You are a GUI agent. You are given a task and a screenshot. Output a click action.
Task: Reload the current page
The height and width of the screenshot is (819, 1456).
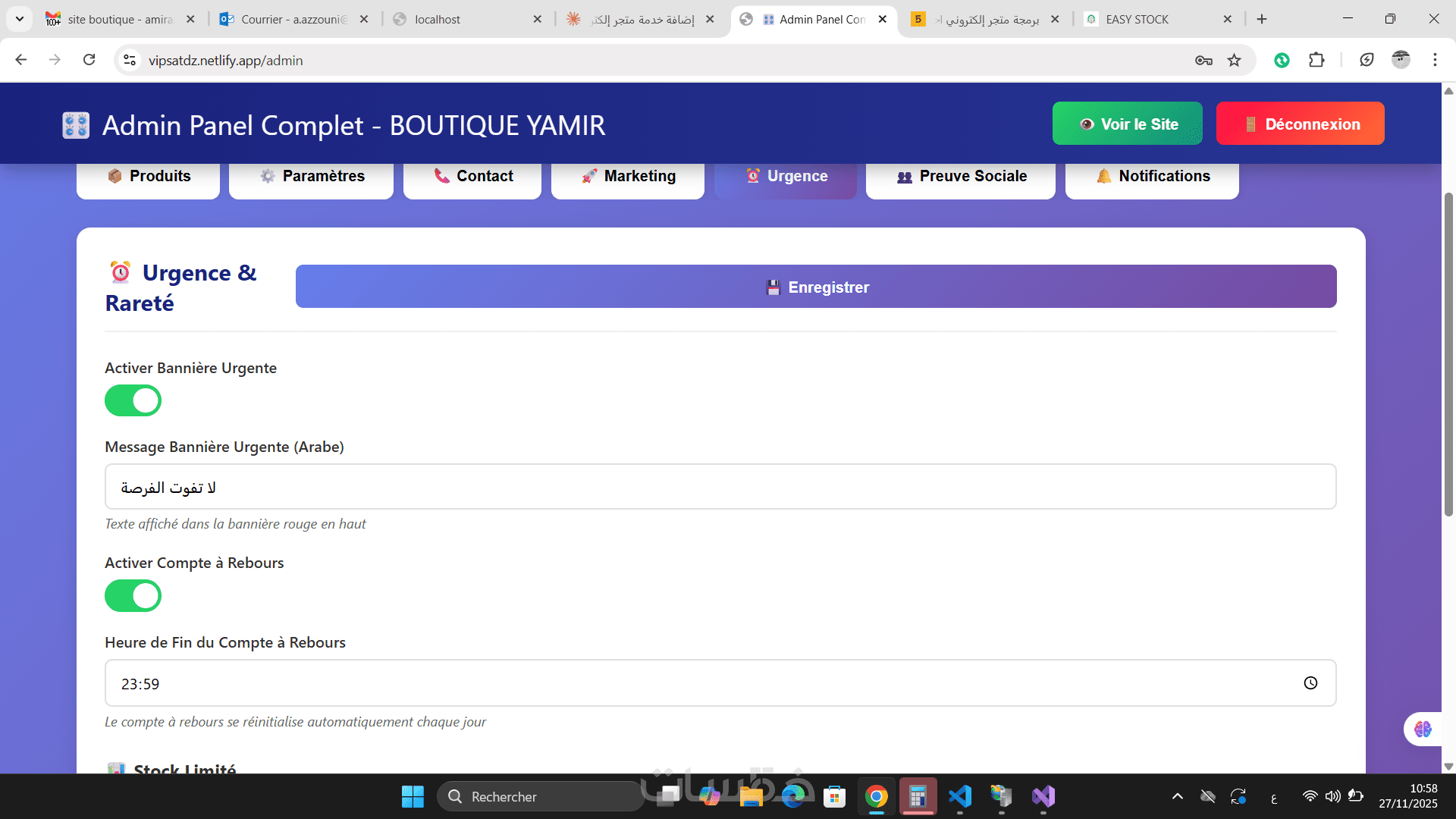(89, 60)
